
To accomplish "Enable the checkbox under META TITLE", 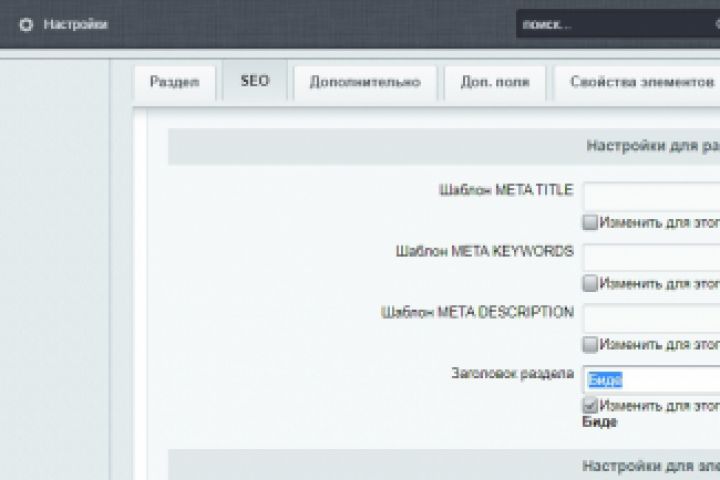I will pyautogui.click(x=590, y=222).
